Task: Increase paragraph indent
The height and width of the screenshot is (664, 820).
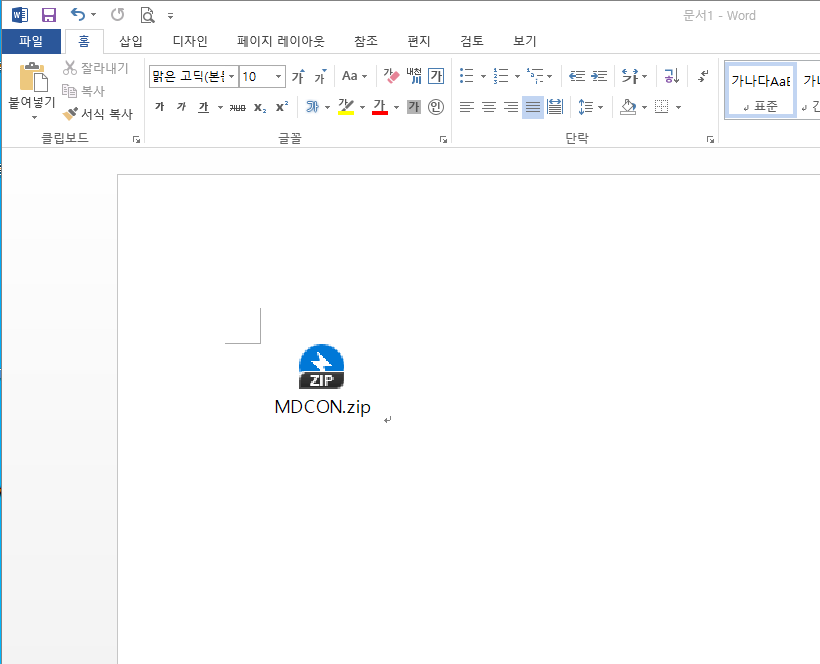Action: [x=599, y=76]
